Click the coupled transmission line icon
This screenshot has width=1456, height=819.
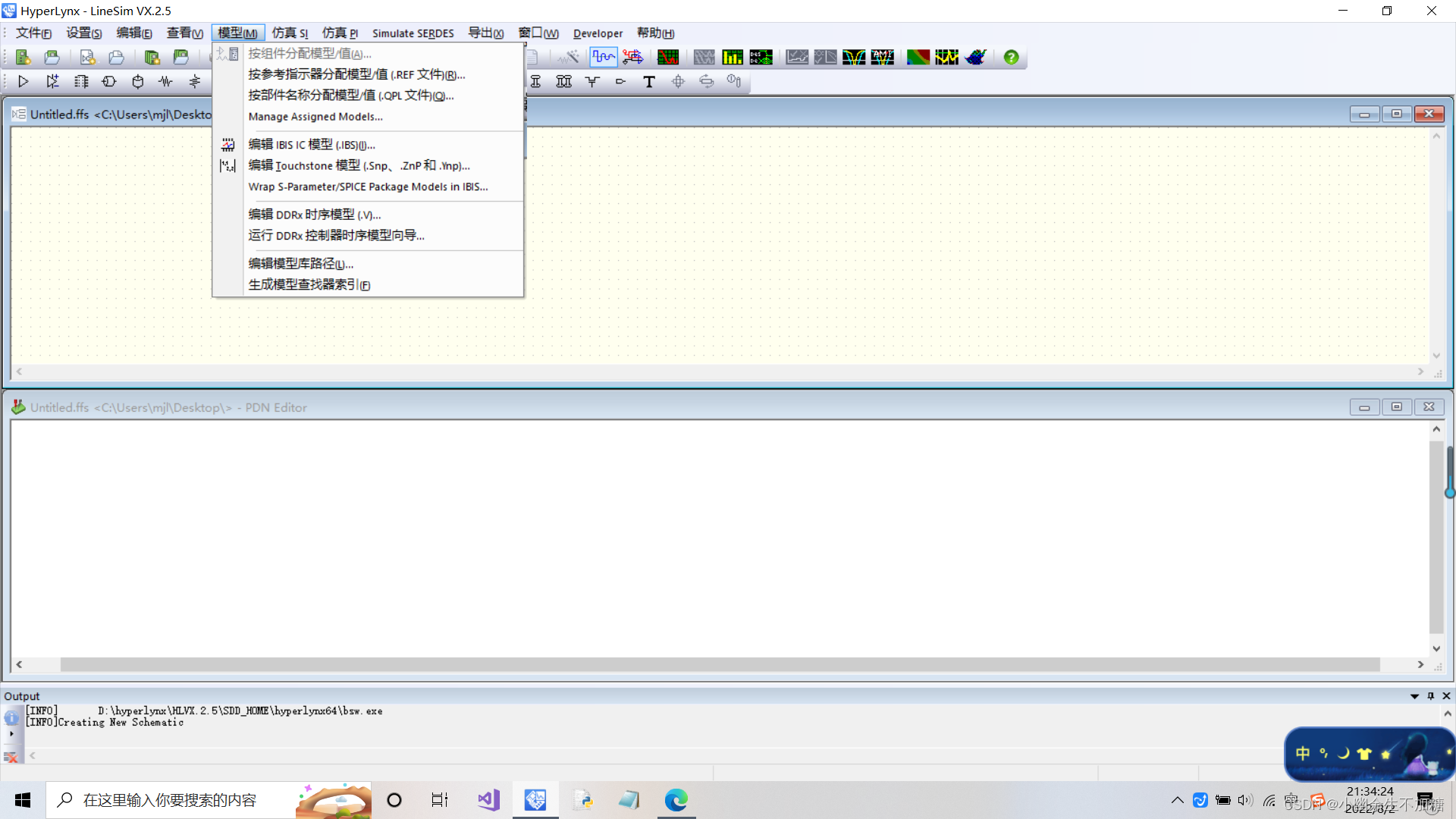point(563,81)
